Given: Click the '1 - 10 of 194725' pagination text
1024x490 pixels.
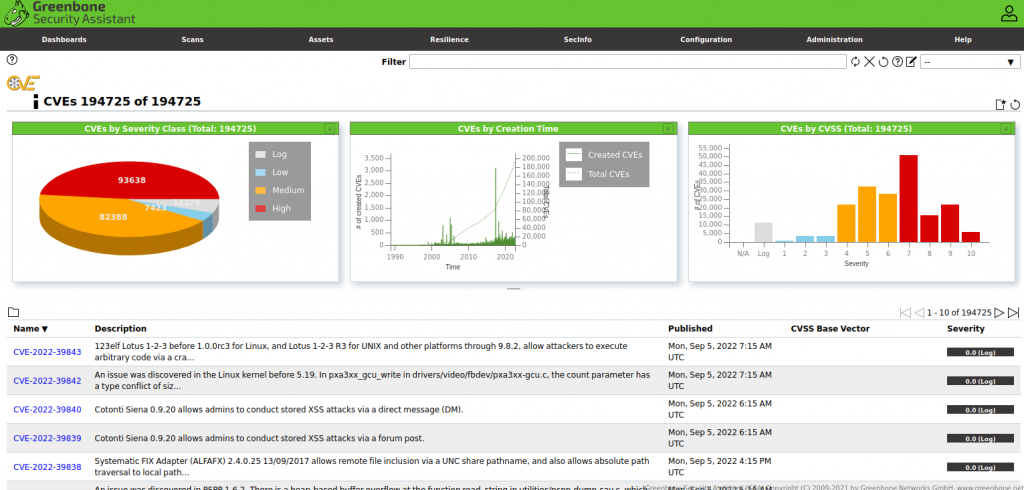Looking at the screenshot, I should point(959,313).
